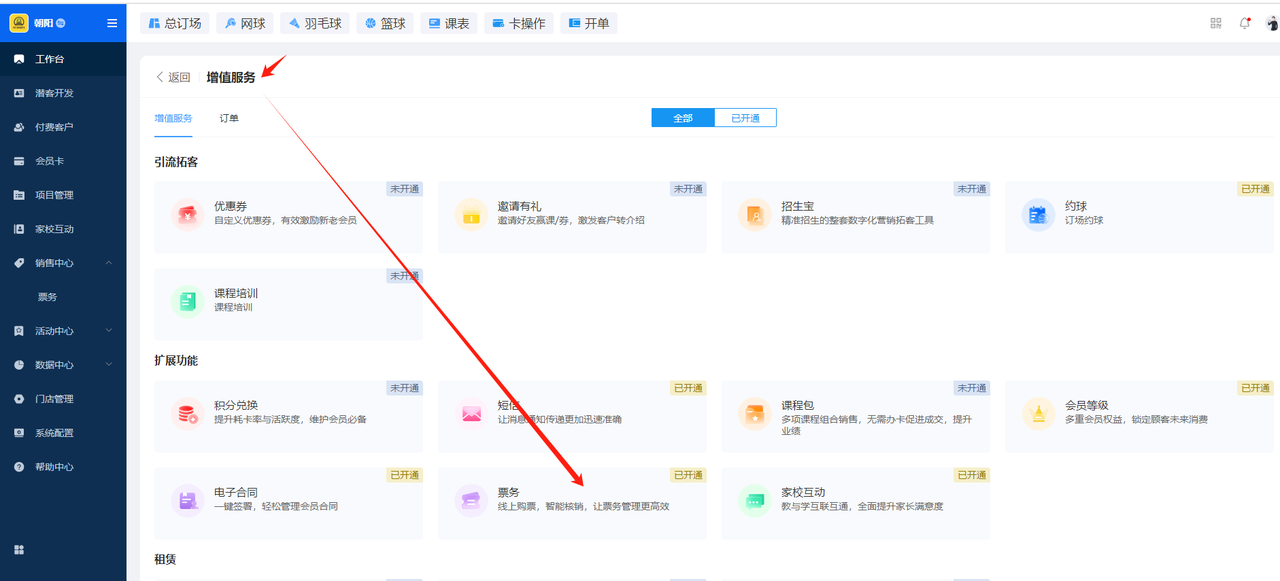
Task: Select the 全部 filter option
Action: (x=683, y=118)
